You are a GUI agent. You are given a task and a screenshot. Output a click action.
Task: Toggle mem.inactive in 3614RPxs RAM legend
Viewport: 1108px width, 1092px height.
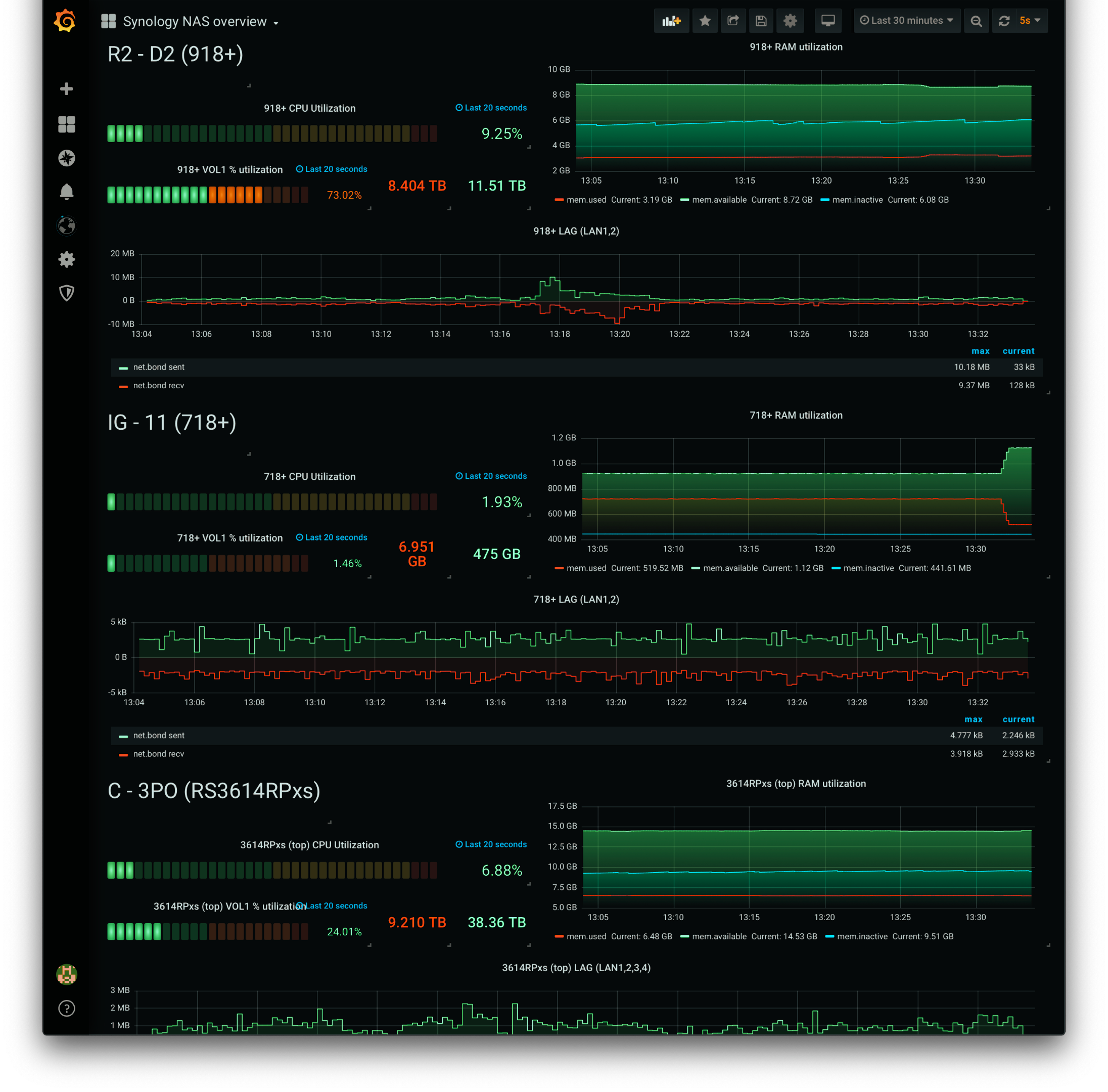(862, 936)
